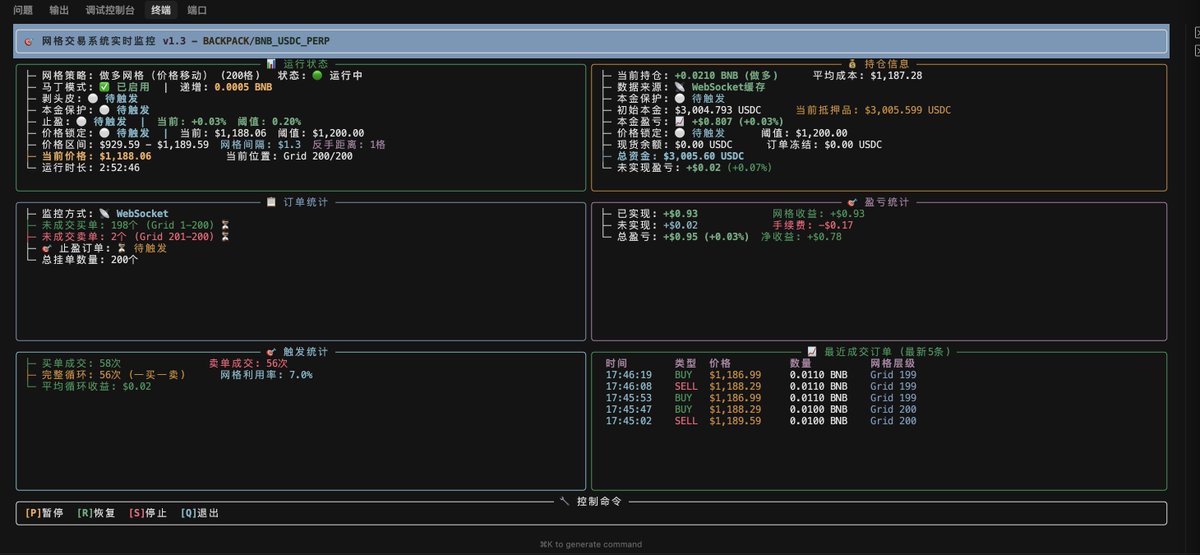Click the 当前价格 $1,188.06 value
Image resolution: width=1200 pixels, height=555 pixels.
[125, 156]
